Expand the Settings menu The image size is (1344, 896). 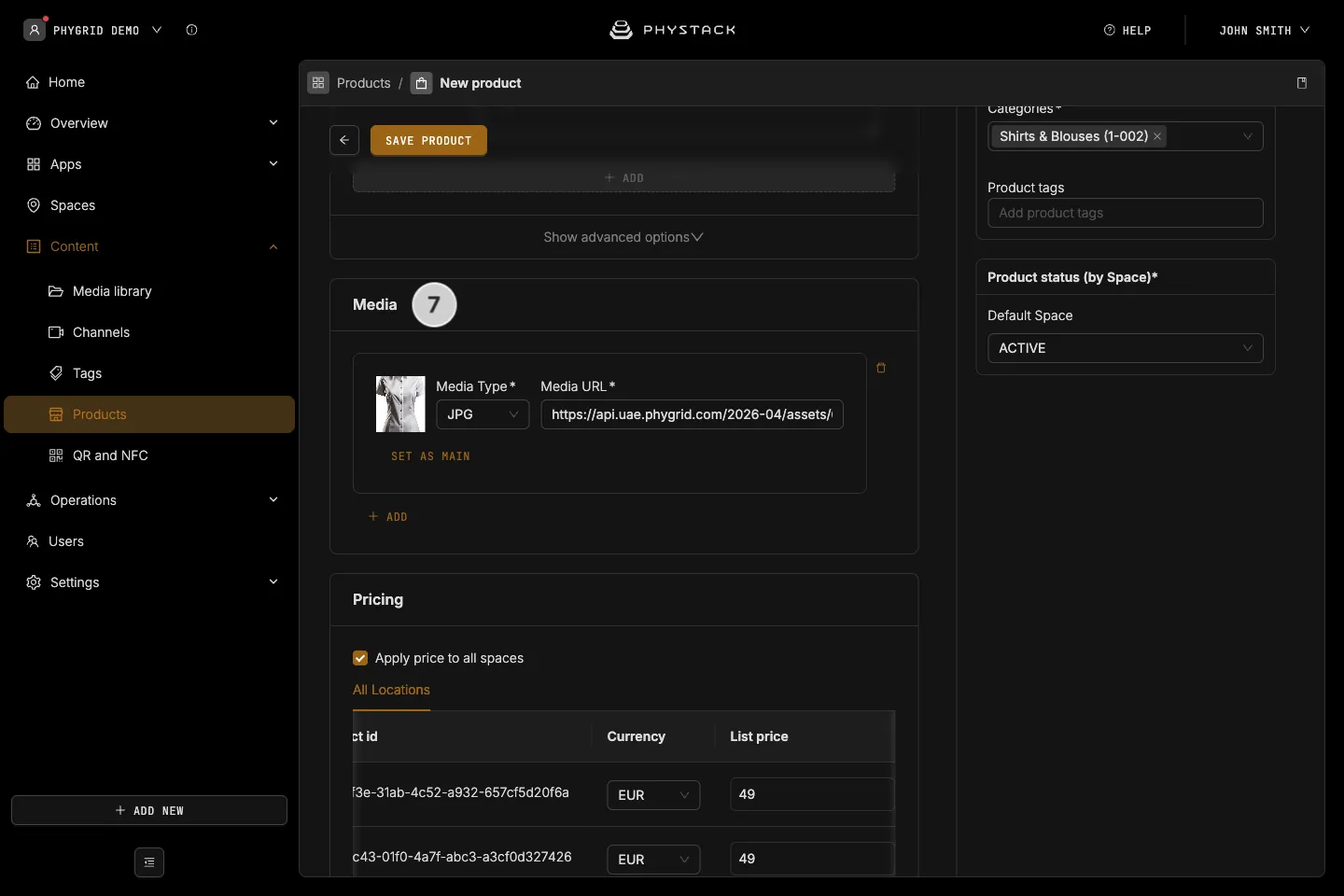point(149,582)
